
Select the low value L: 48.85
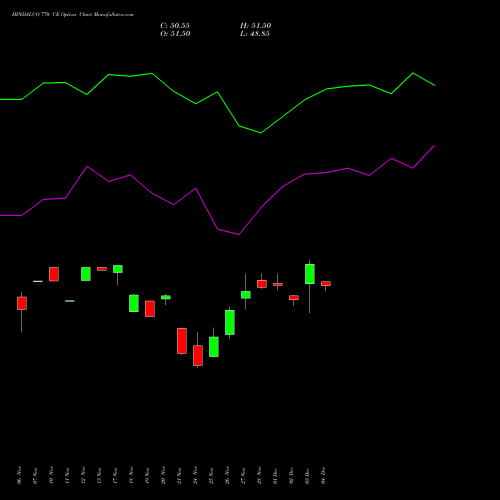(x=255, y=34)
